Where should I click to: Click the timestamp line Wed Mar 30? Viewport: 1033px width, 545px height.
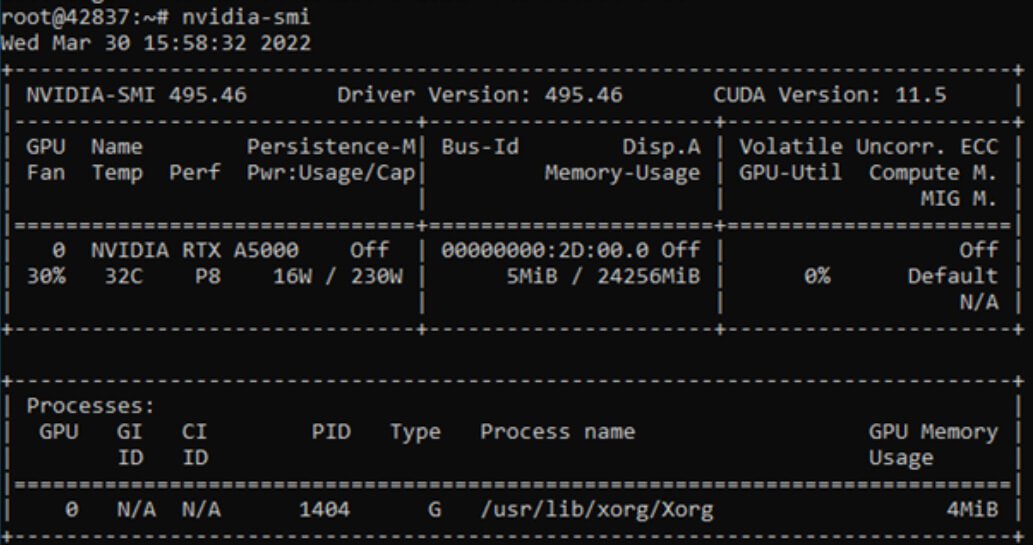155,44
